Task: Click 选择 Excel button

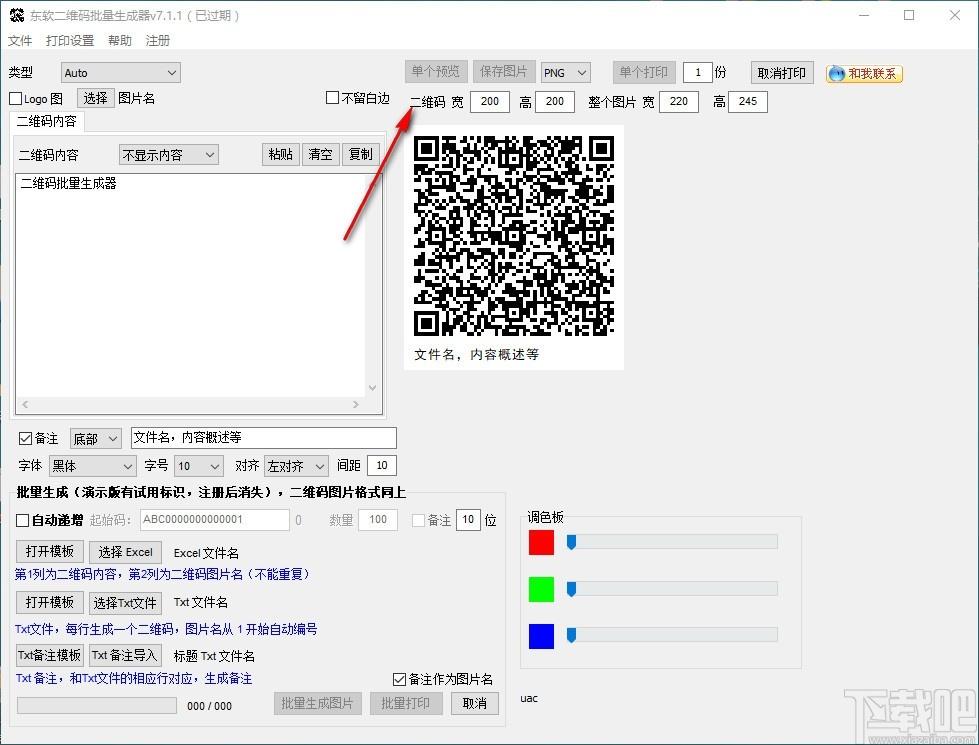Action: coord(125,552)
